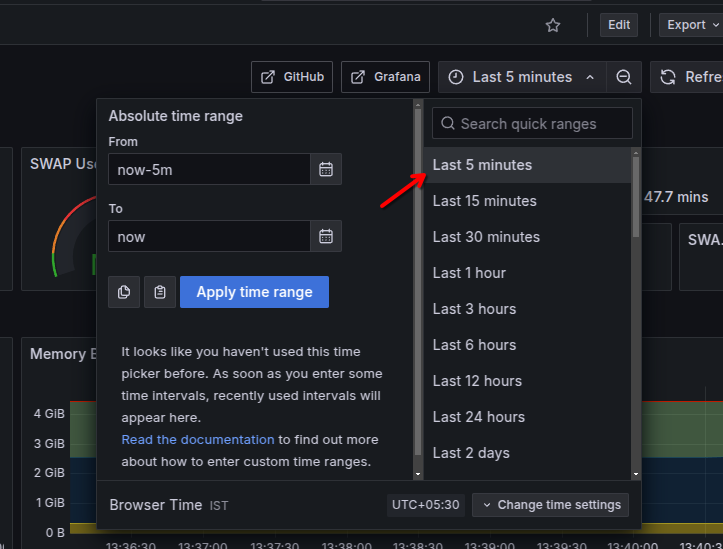This screenshot has width=723, height=549.
Task: Click the Refresh dashboard button
Action: click(688, 77)
